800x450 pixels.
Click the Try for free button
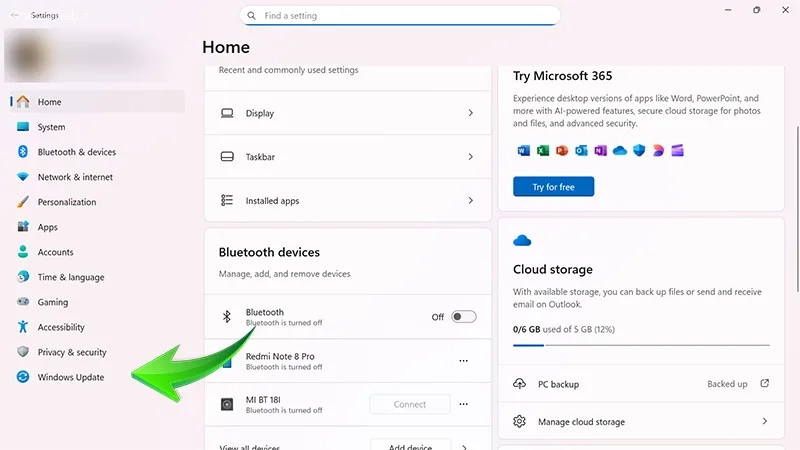point(553,187)
